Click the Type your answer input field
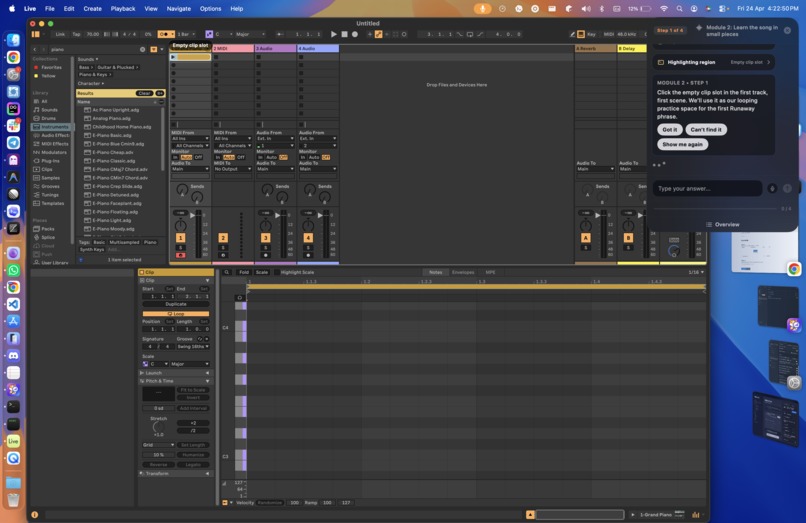 [x=707, y=189]
